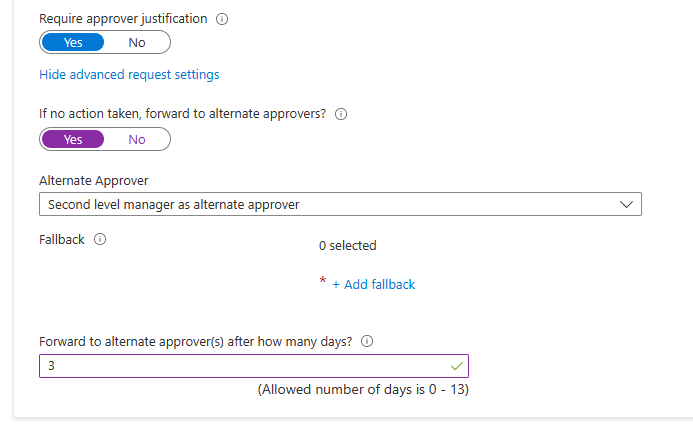The image size is (693, 447).
Task: Click the allowed number of days hint
Action: click(363, 390)
